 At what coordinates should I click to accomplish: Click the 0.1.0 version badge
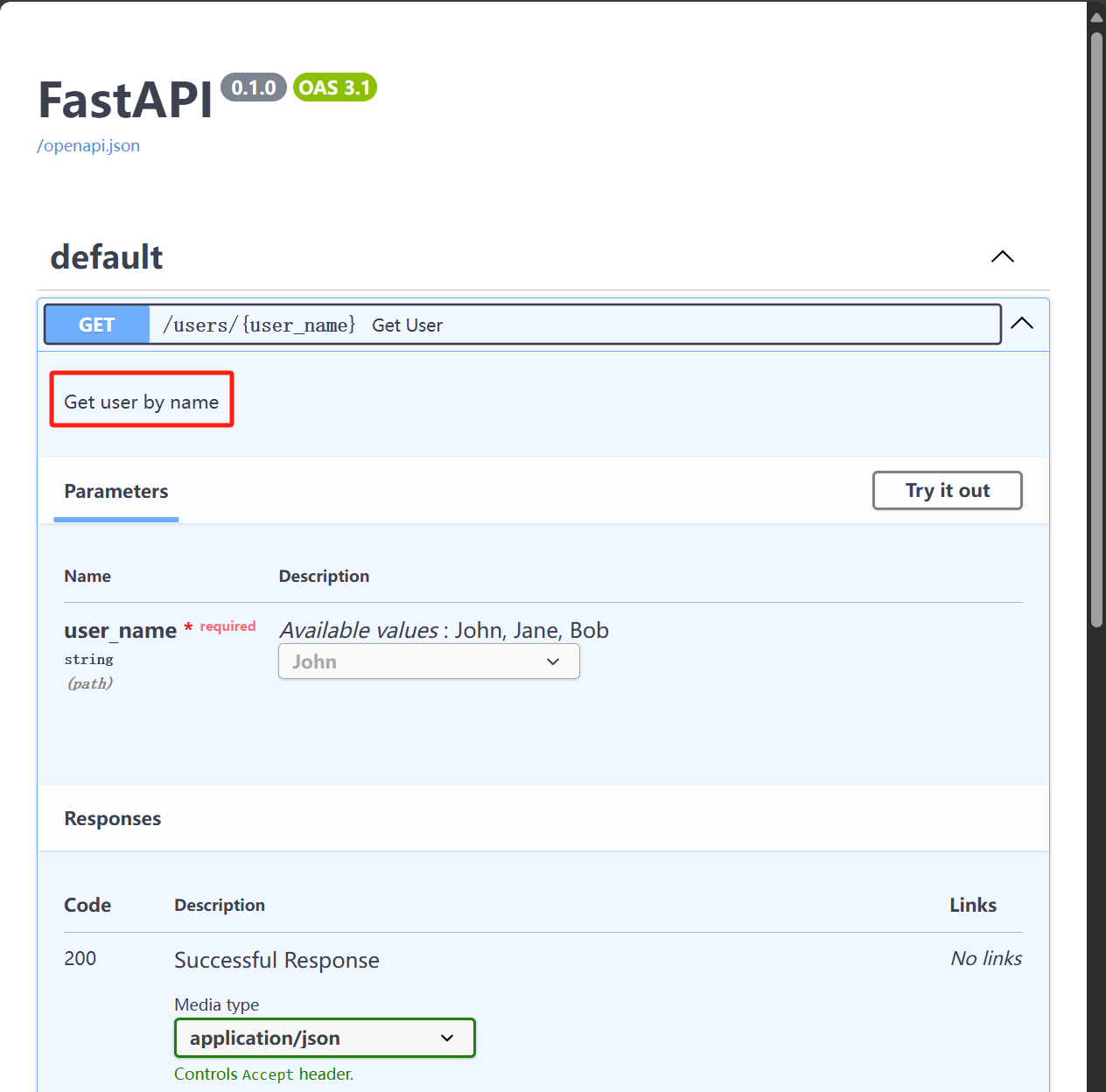[254, 87]
